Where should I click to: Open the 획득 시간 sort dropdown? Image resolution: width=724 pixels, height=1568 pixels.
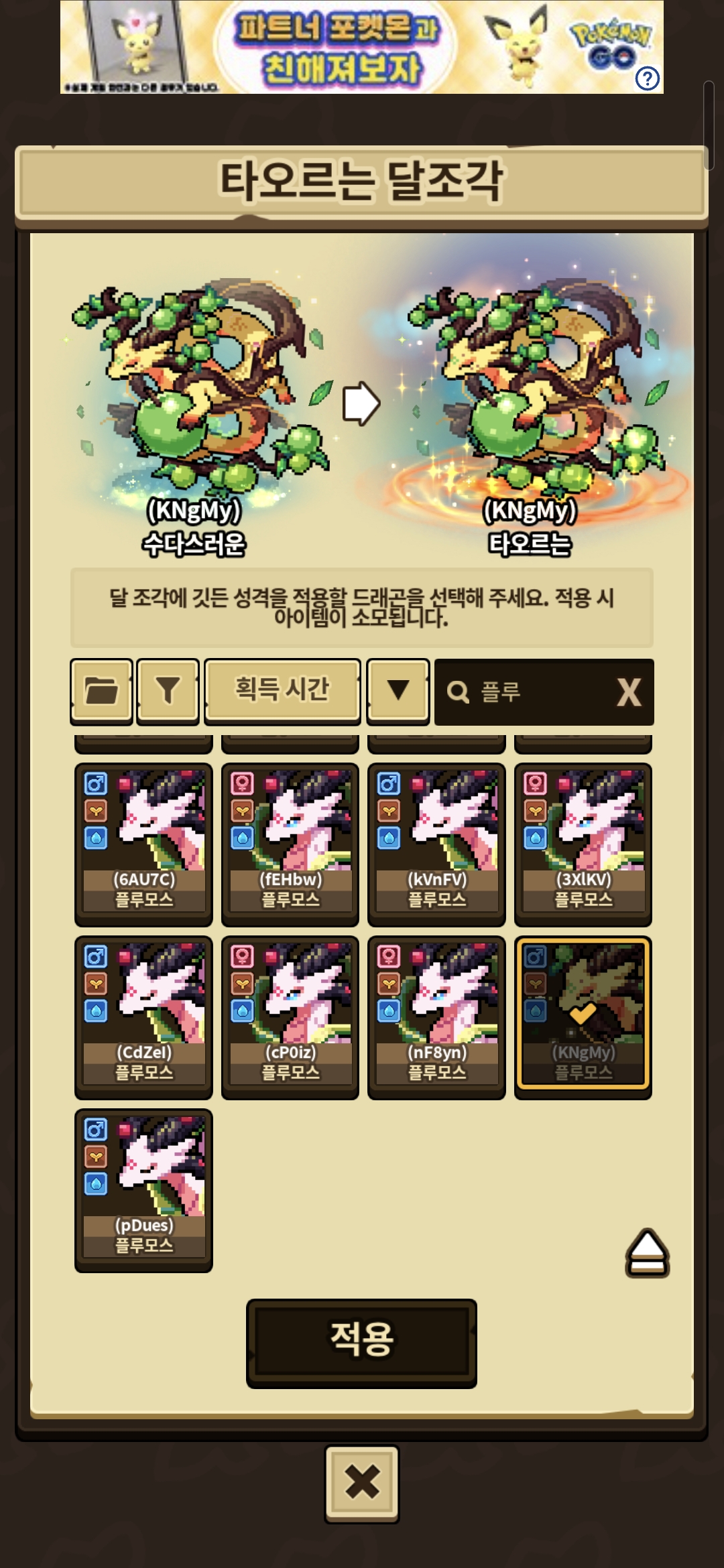tap(282, 691)
